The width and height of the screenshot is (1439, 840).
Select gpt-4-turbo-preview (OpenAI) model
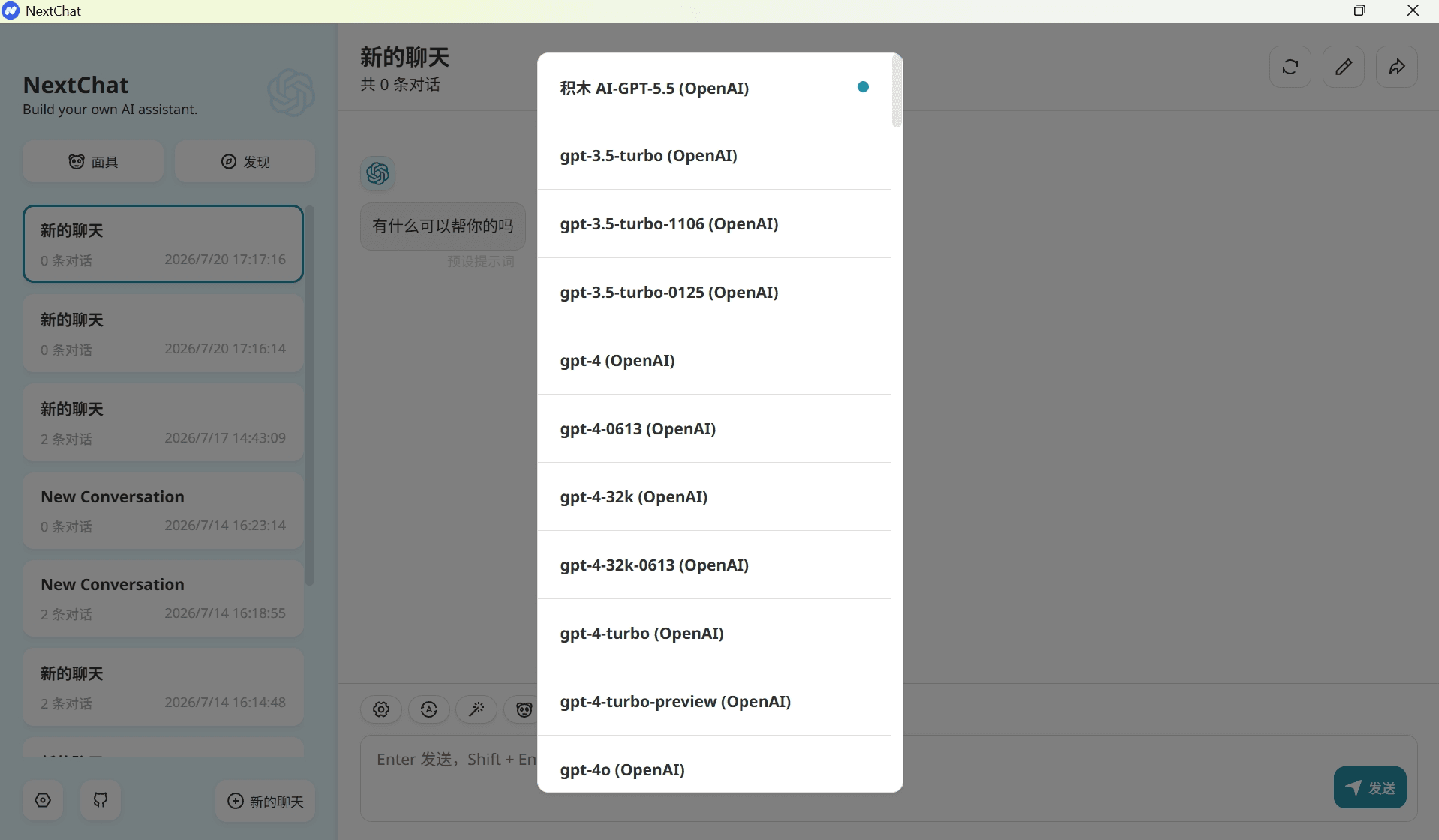tap(714, 702)
